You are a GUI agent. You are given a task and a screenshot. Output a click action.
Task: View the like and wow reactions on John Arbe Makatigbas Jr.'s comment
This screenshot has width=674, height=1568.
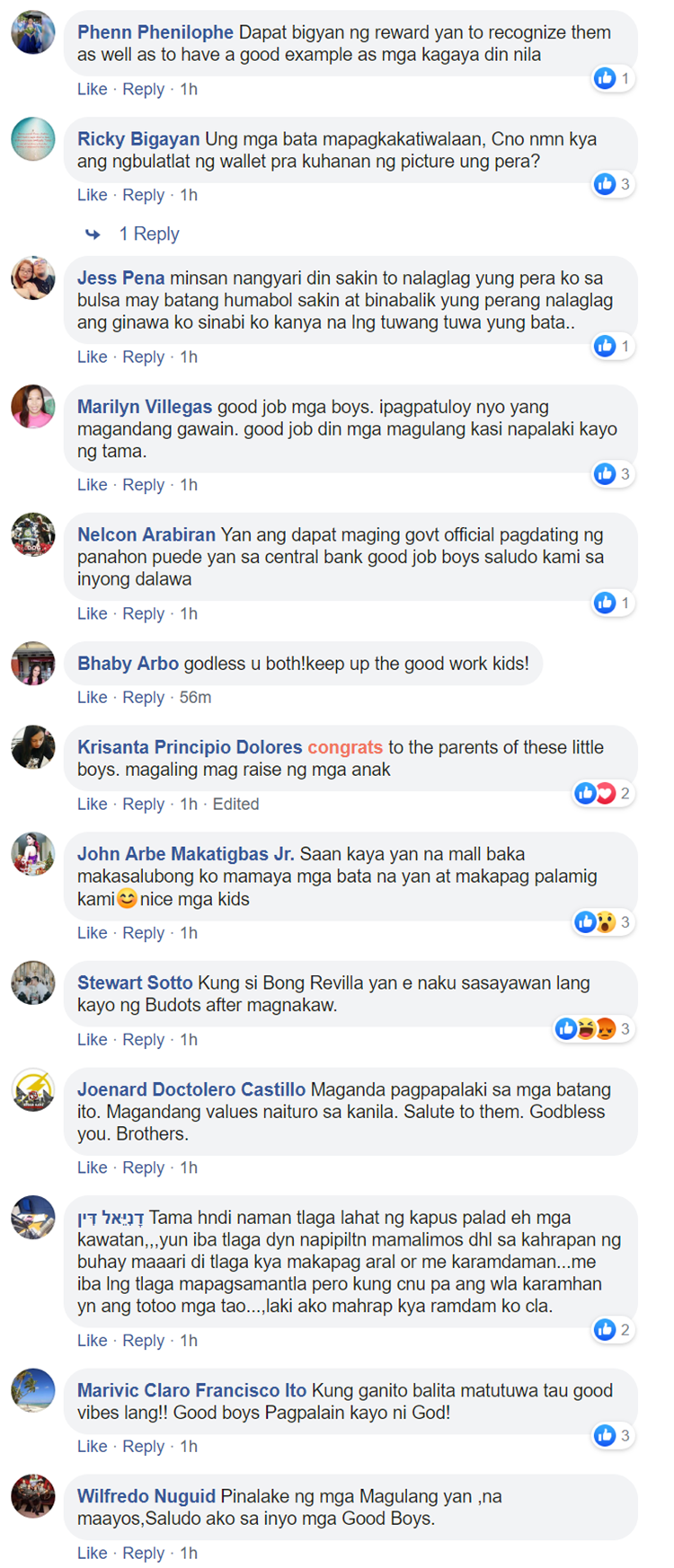point(604,921)
